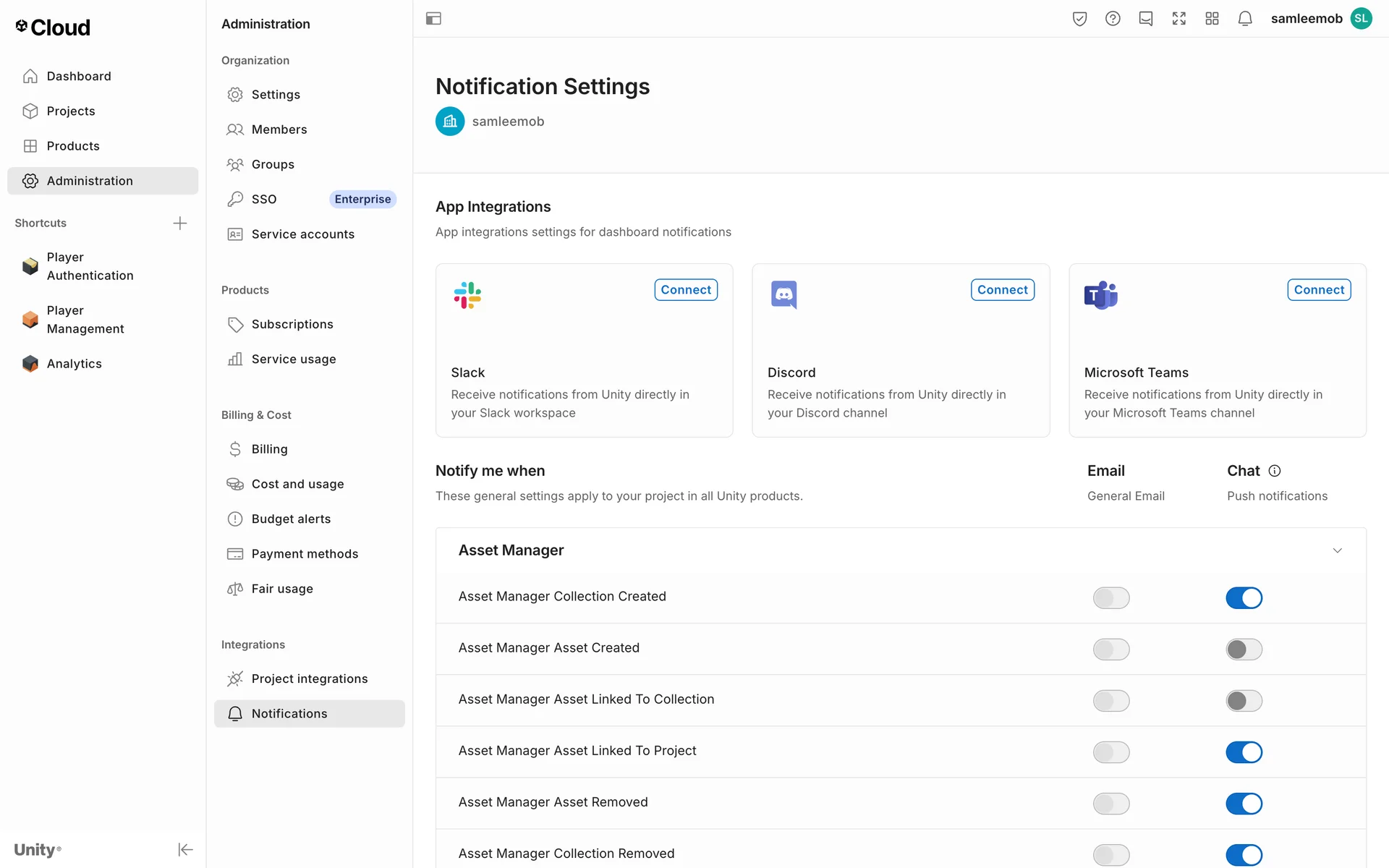Connect the Slack integration
The height and width of the screenshot is (868, 1389).
(685, 289)
